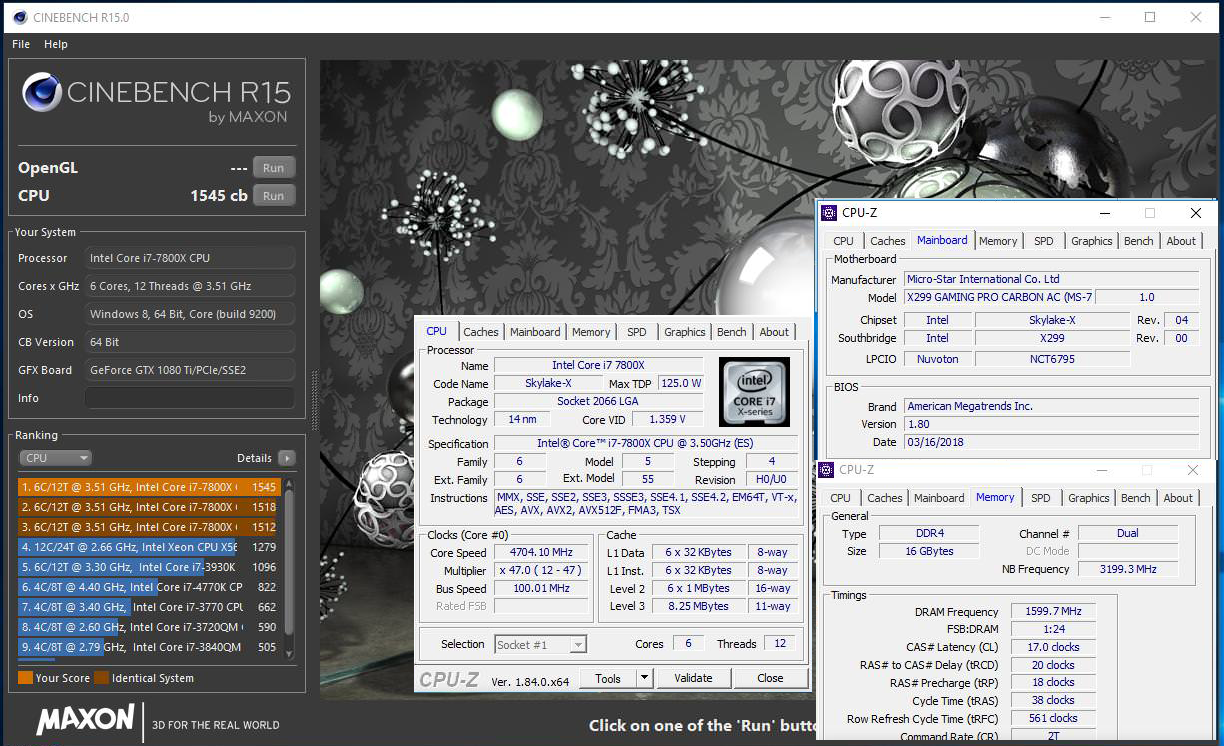Click the CPU-Z icon in Memory window title

826,470
